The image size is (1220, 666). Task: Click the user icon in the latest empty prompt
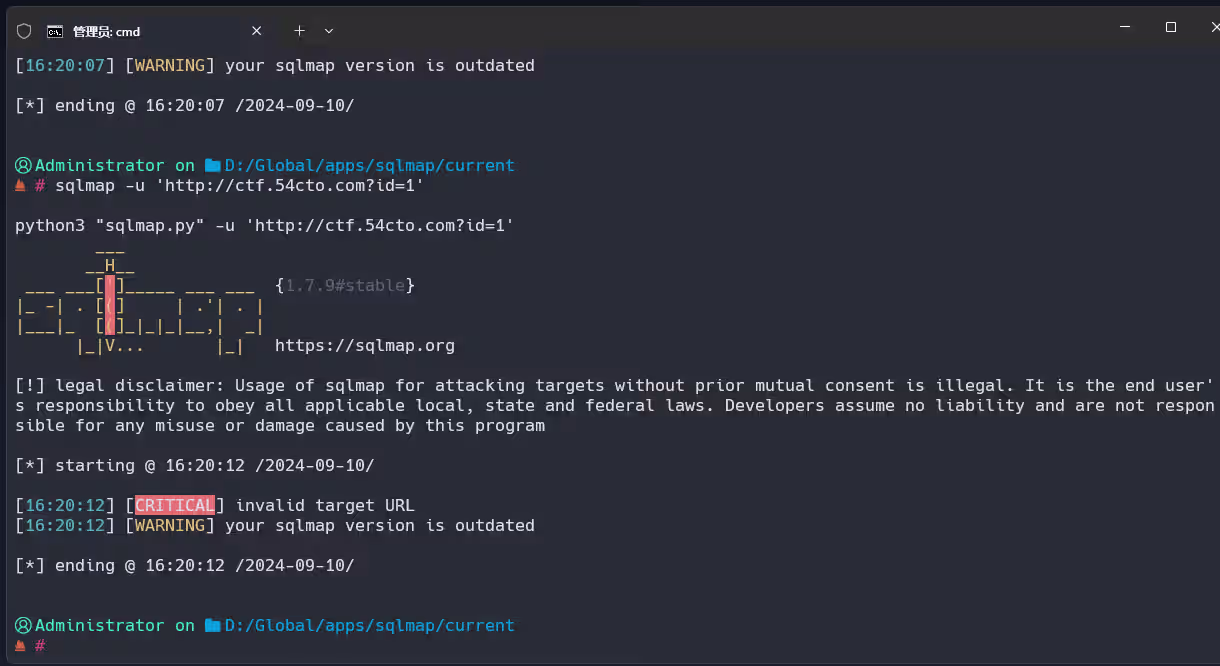(x=23, y=626)
